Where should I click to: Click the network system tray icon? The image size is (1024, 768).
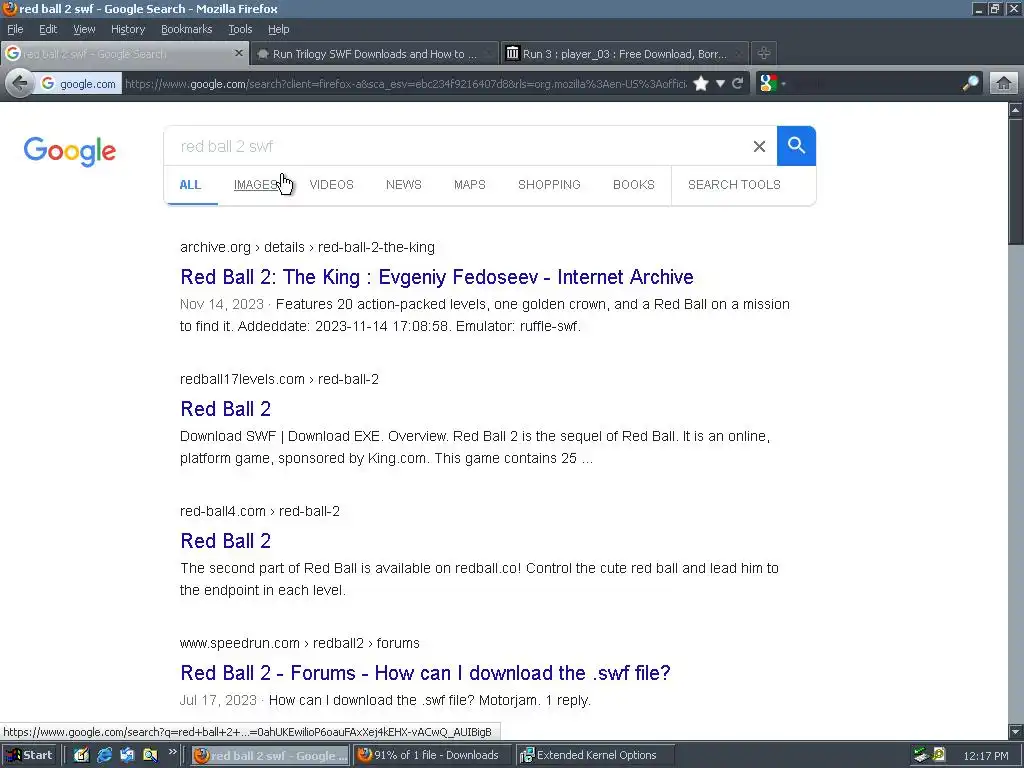point(921,755)
